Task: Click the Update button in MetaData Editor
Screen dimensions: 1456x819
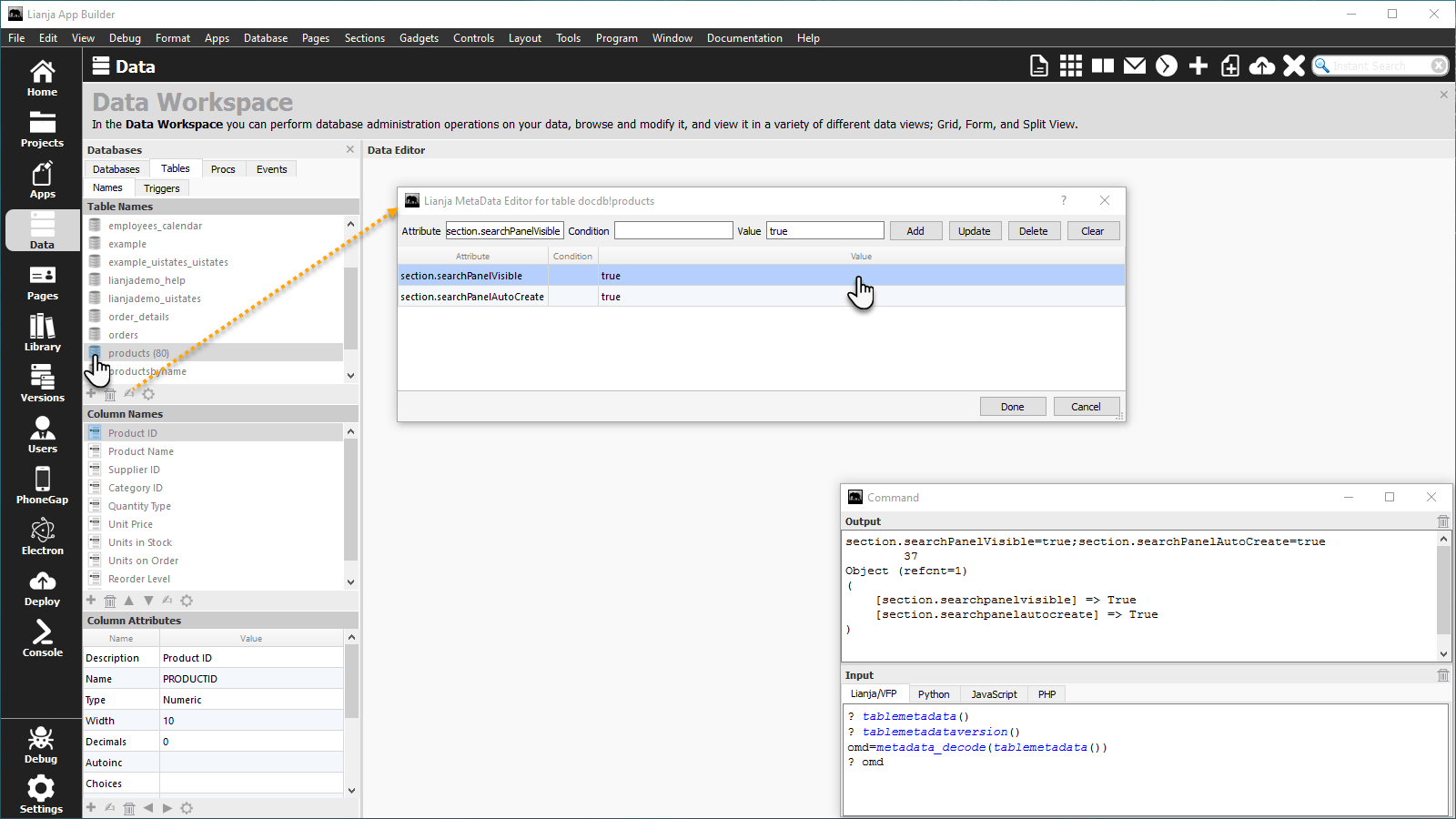Action: tap(974, 231)
